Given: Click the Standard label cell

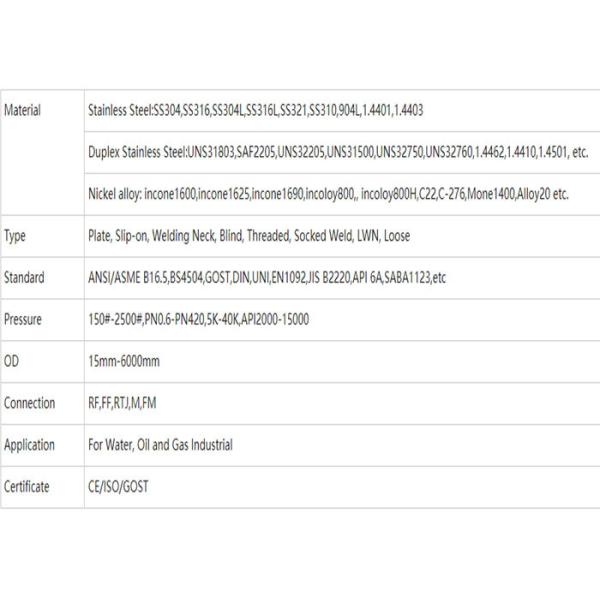Looking at the screenshot, I should pos(42,278).
